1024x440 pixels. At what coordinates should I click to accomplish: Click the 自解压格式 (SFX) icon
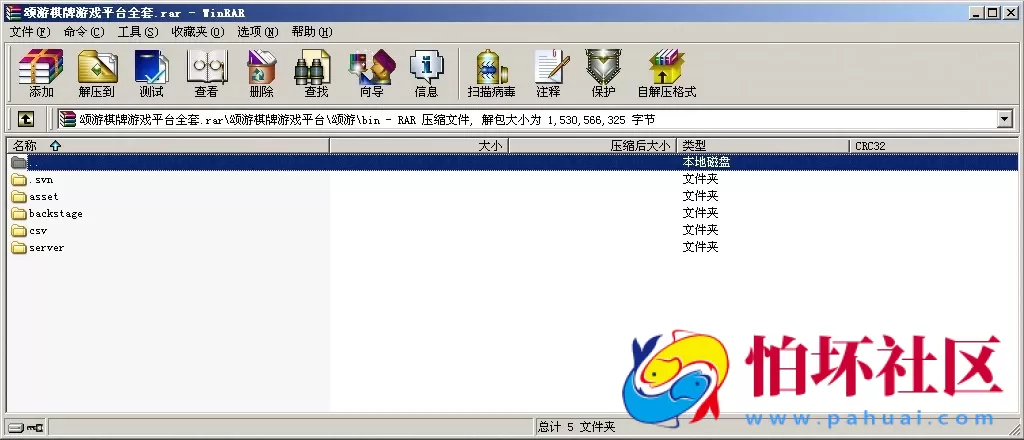point(667,72)
